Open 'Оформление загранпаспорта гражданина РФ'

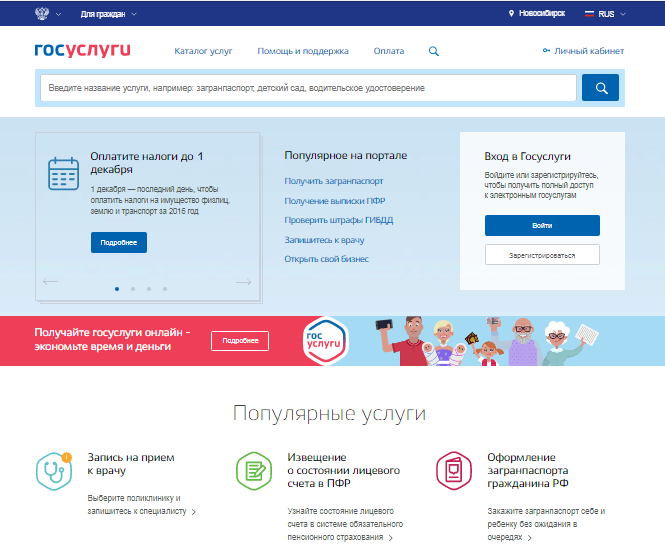click(x=528, y=470)
